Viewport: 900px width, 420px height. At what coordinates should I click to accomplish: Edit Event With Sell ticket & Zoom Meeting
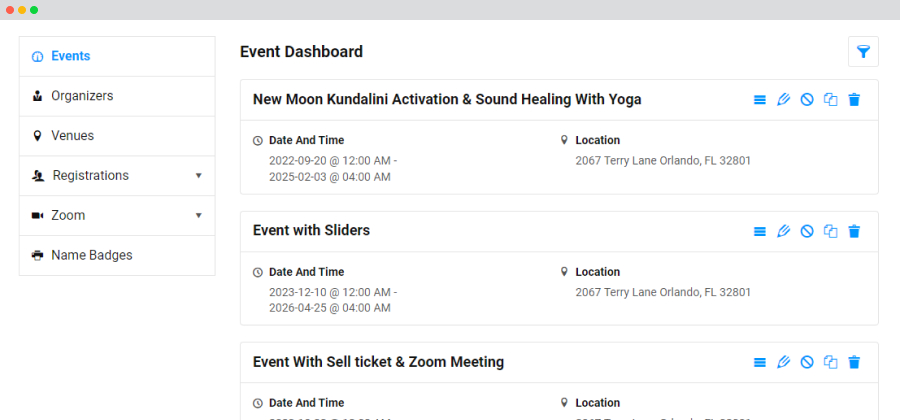click(x=783, y=362)
